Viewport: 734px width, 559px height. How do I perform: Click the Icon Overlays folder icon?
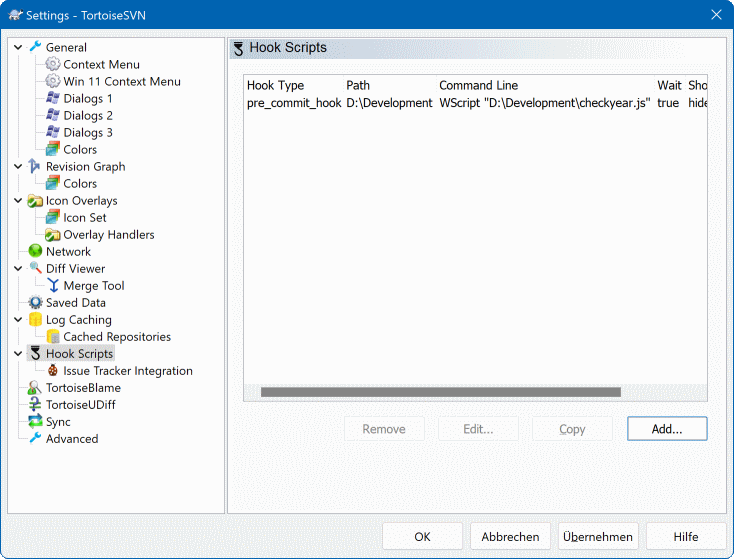tap(35, 200)
